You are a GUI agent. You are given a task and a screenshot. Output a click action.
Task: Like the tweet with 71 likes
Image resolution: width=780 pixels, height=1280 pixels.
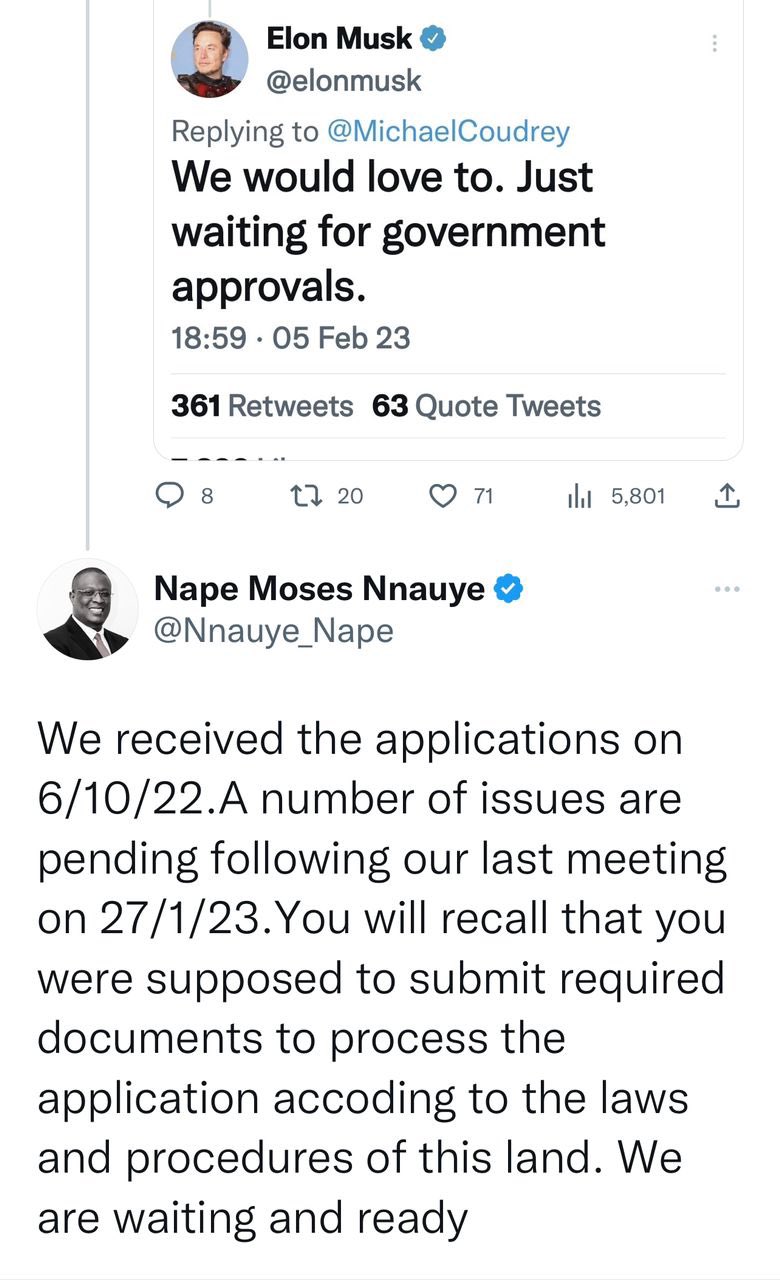[443, 495]
